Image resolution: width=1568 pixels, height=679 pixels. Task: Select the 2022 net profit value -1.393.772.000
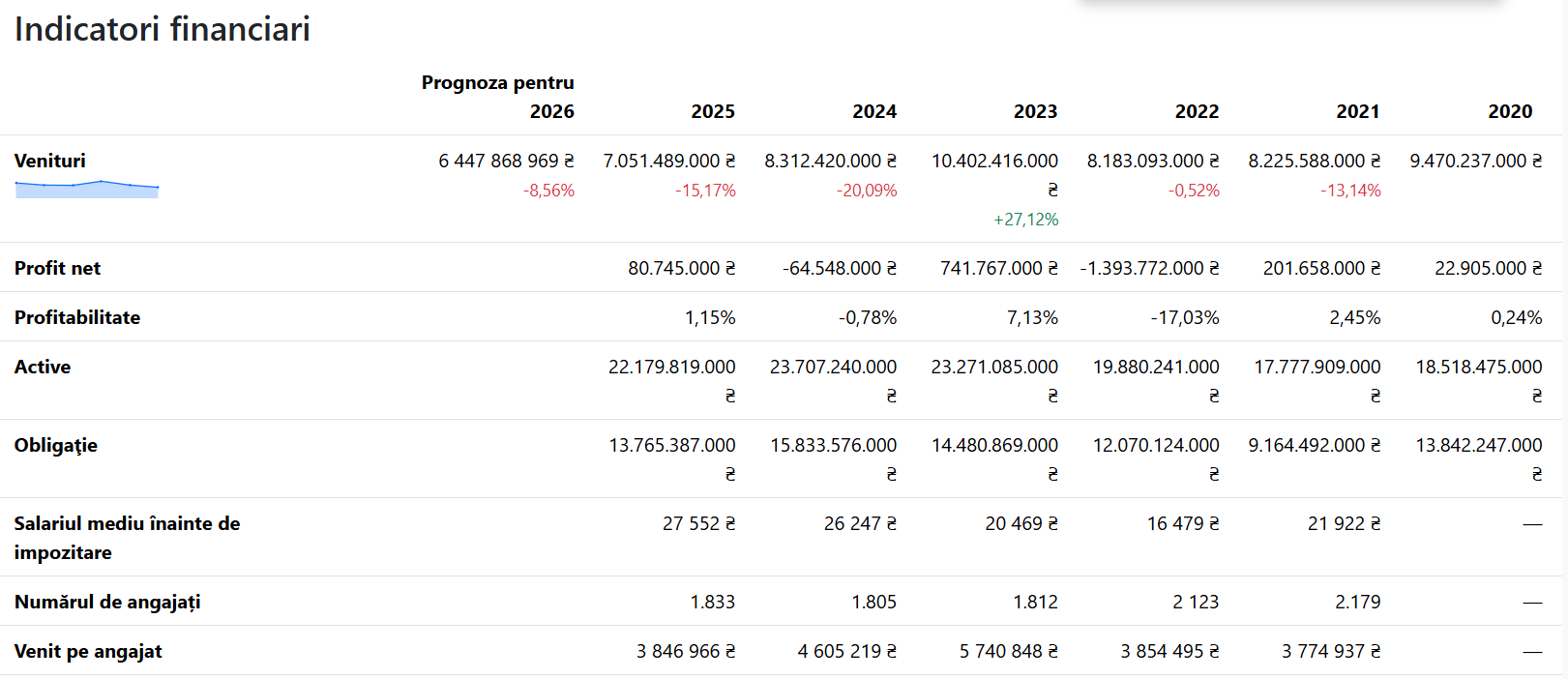(x=1149, y=268)
